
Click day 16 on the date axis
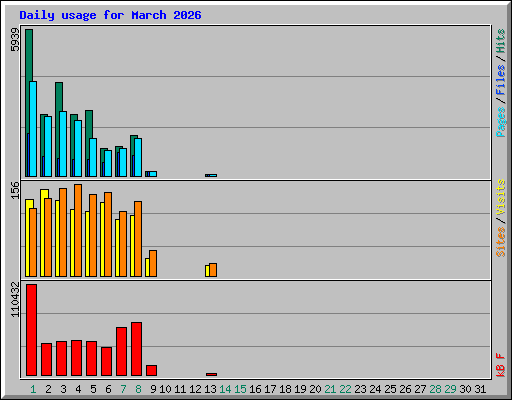point(255,389)
